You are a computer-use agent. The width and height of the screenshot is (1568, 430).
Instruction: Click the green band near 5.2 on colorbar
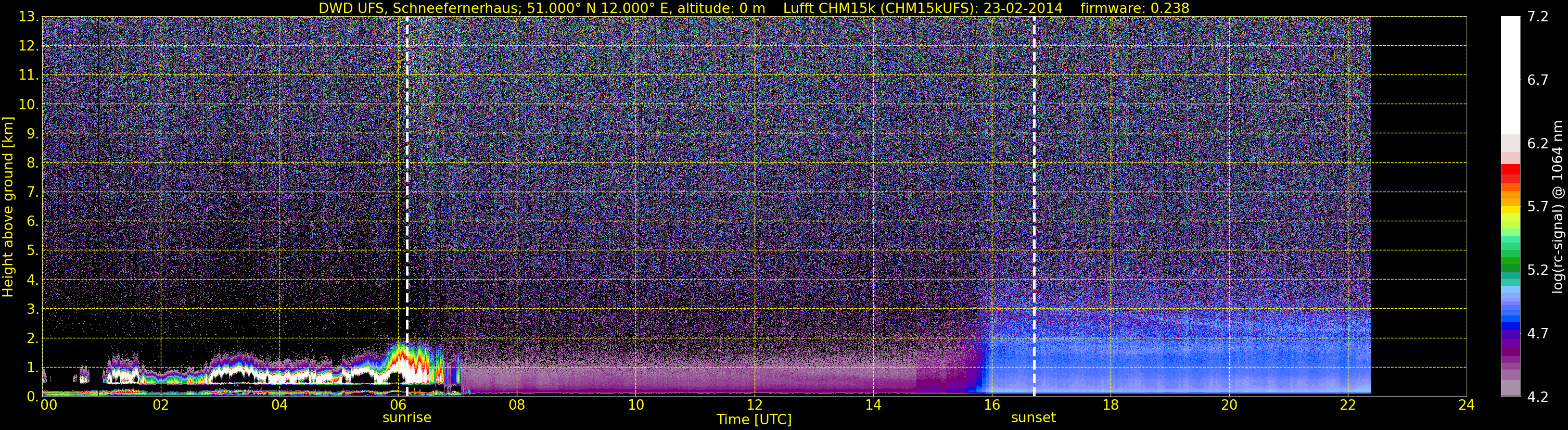tap(1510, 264)
